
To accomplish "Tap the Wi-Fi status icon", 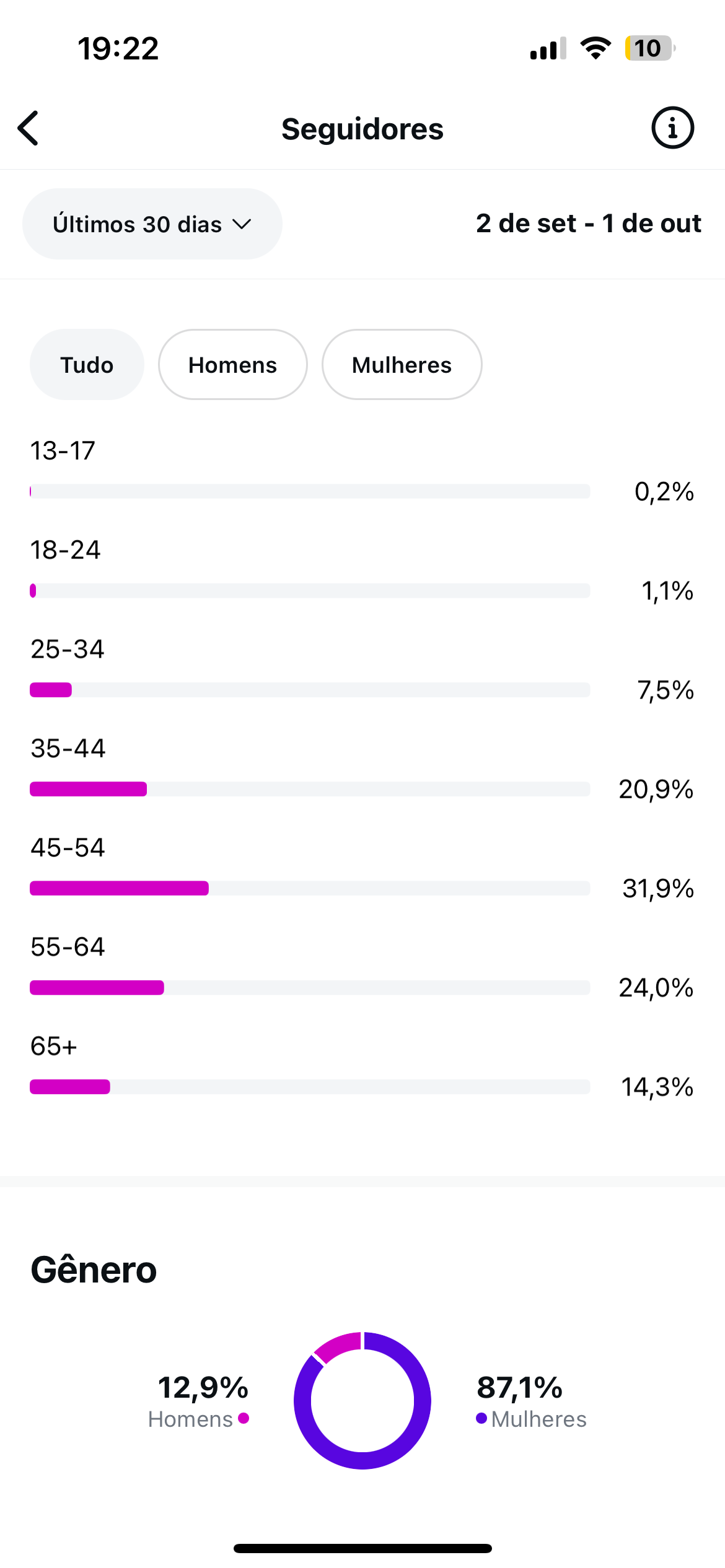I will click(595, 48).
